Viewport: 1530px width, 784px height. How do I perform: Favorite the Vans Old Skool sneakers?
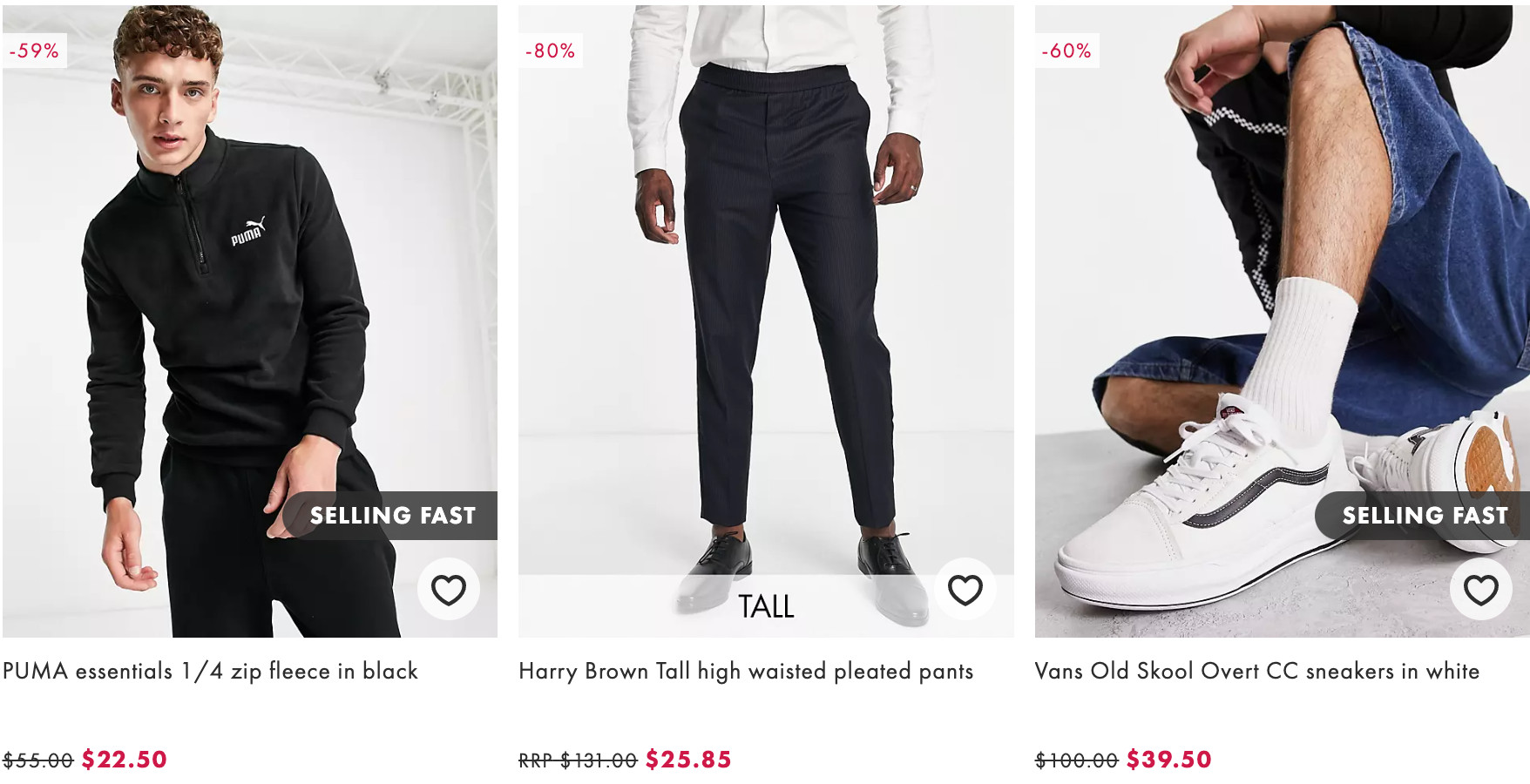click(x=1480, y=590)
